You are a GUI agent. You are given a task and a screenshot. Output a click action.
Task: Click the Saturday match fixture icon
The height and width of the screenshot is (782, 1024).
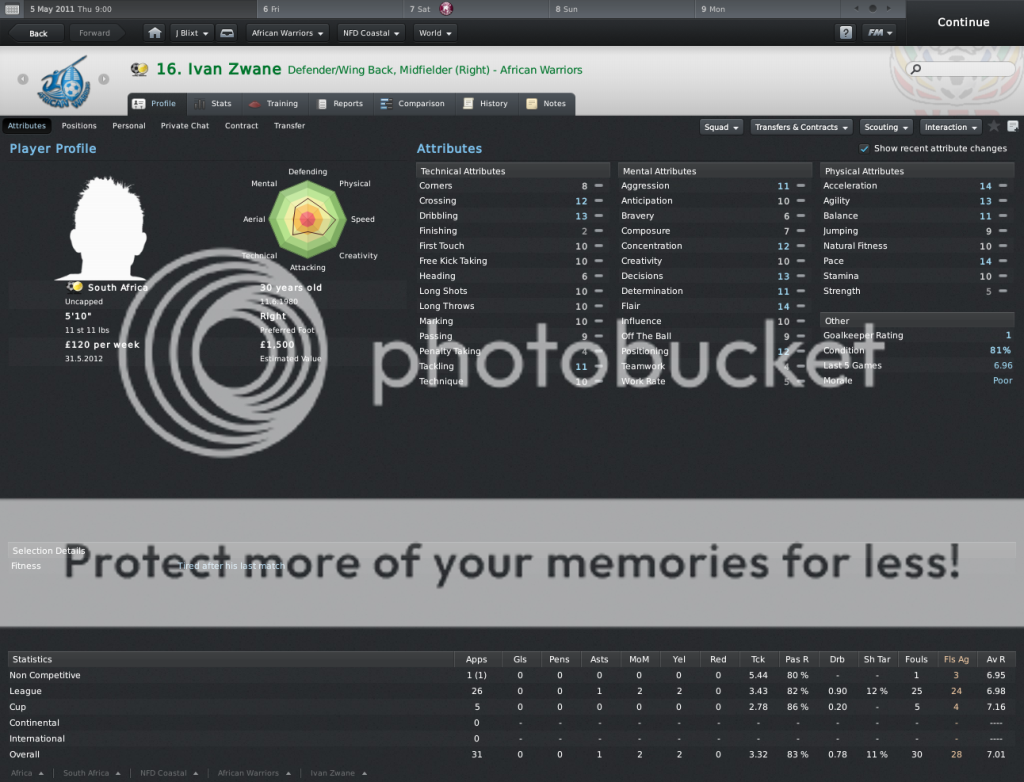click(x=446, y=9)
